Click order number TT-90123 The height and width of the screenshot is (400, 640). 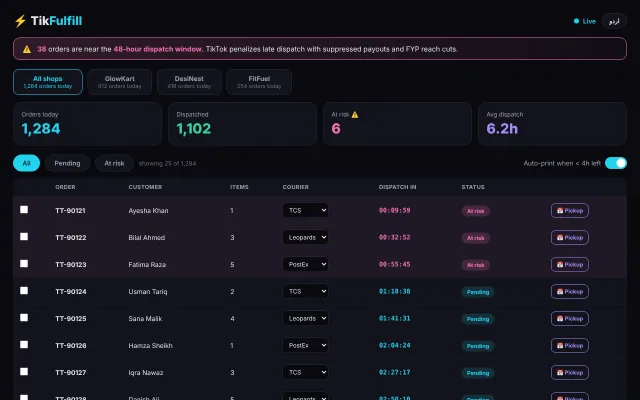[71, 264]
